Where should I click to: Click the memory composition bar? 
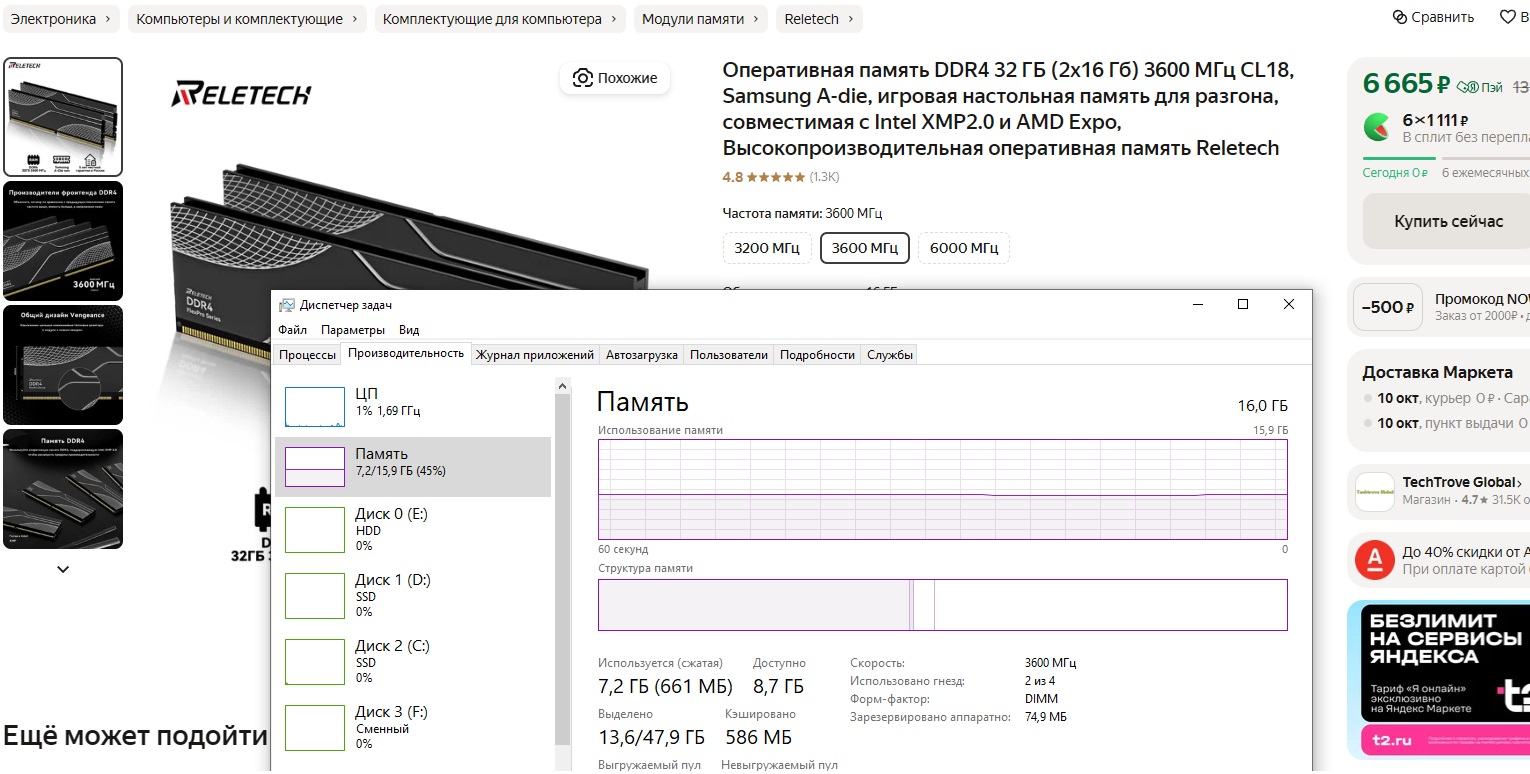coord(942,605)
